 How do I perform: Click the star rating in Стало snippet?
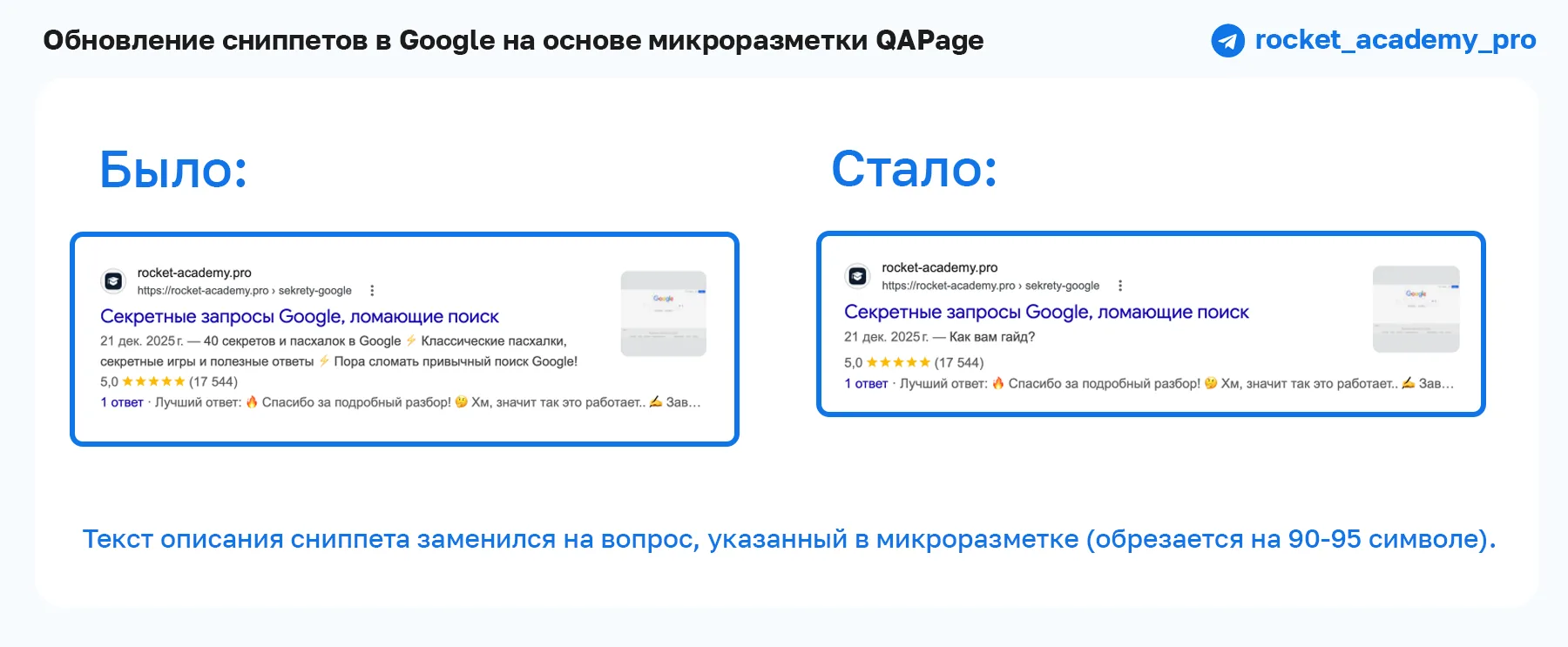(898, 362)
